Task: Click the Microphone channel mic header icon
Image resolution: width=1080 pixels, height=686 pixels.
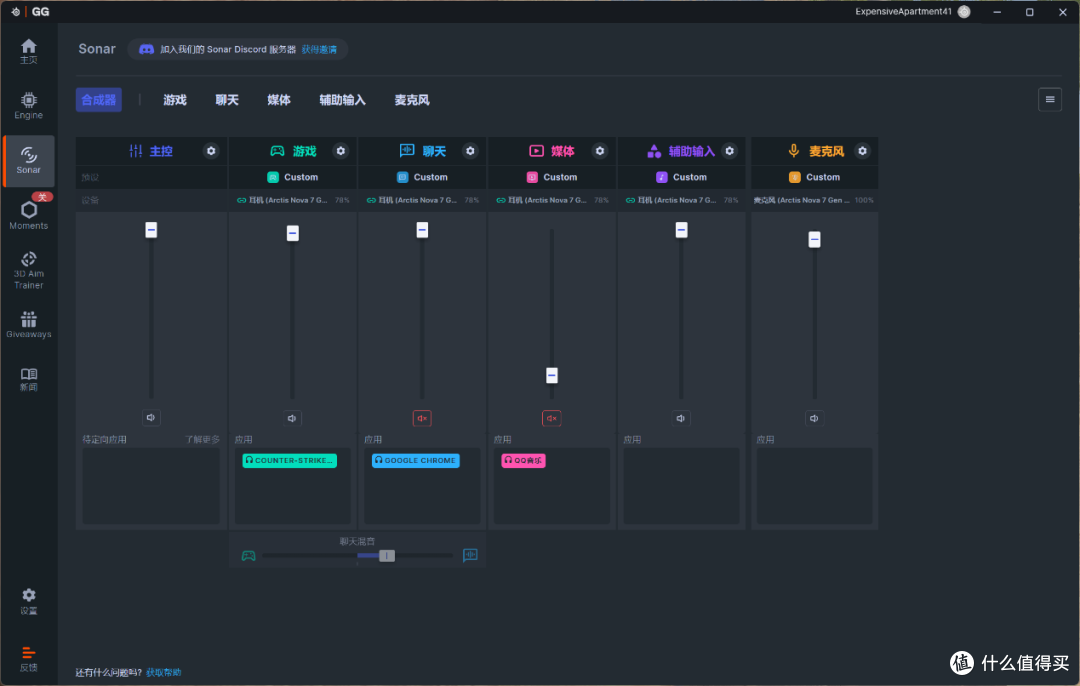Action: (793, 150)
